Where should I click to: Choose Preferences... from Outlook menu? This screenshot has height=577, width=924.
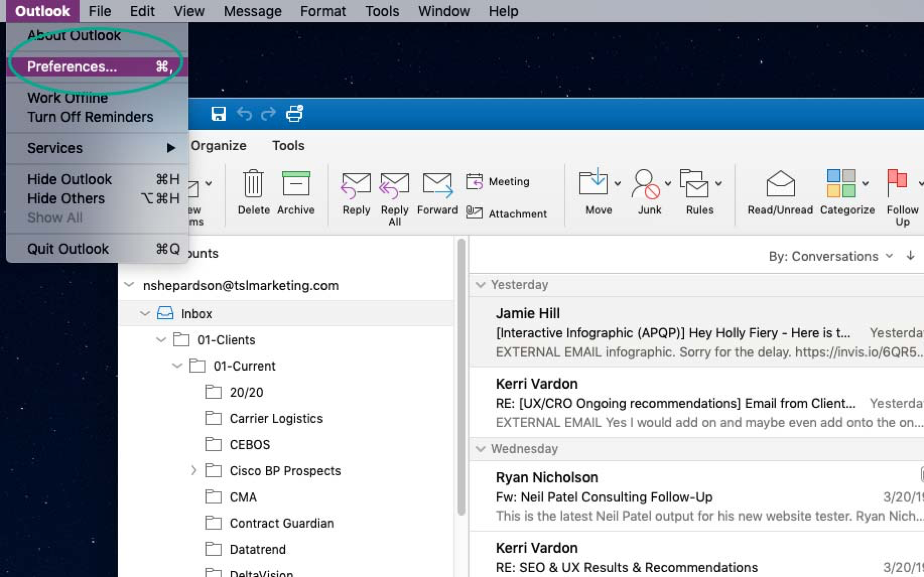pos(97,66)
